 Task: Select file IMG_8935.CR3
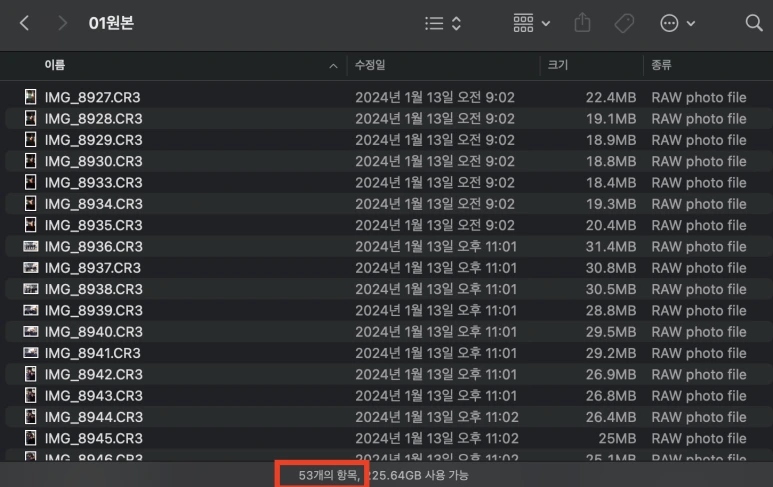94,225
